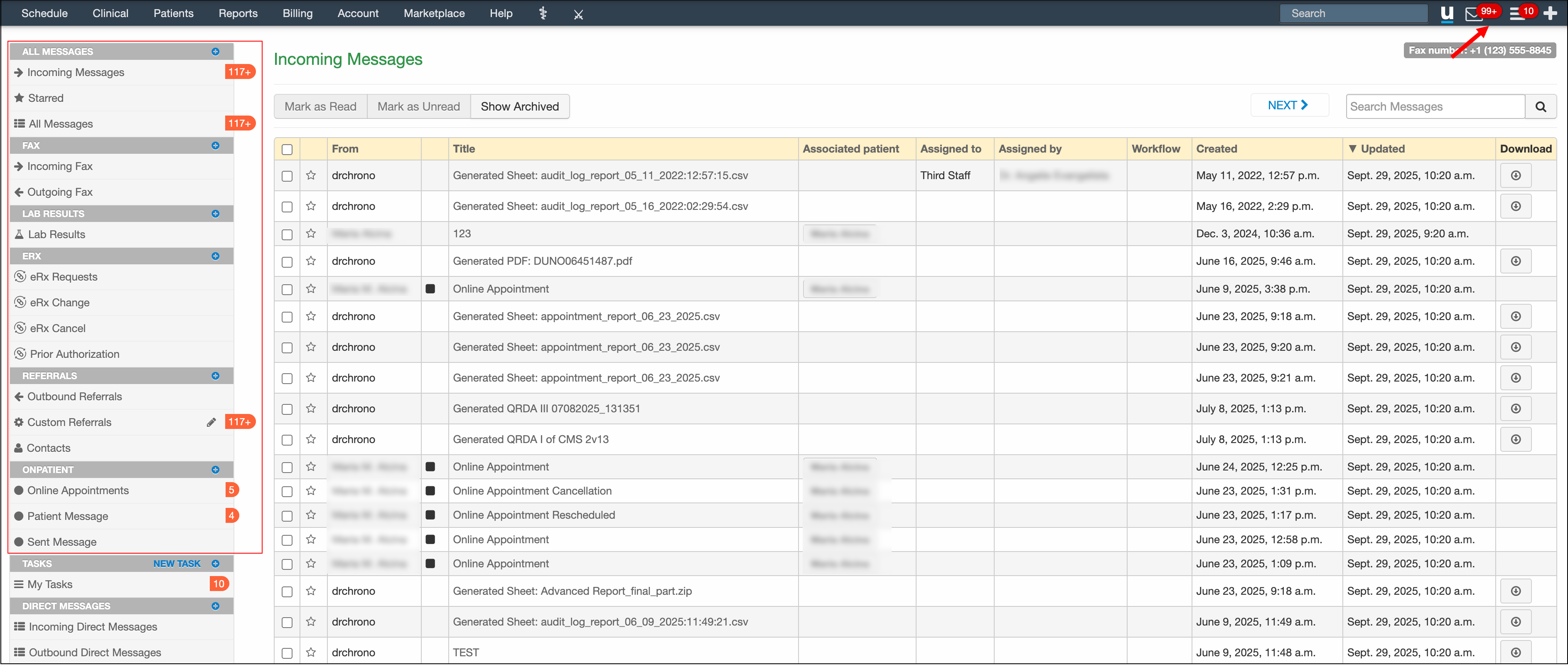
Task: Click the Show Archived button
Action: [x=519, y=106]
